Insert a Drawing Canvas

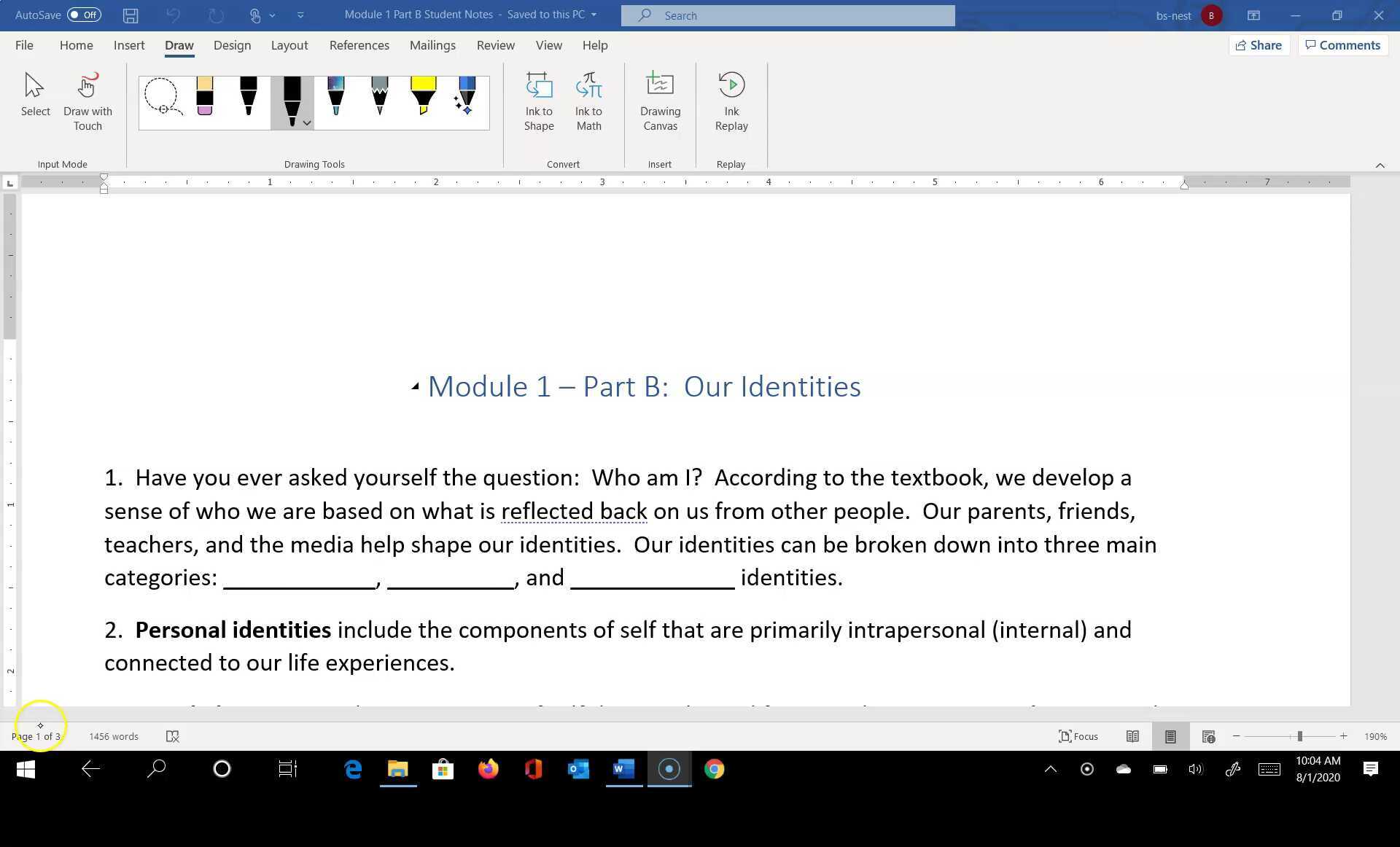click(659, 101)
